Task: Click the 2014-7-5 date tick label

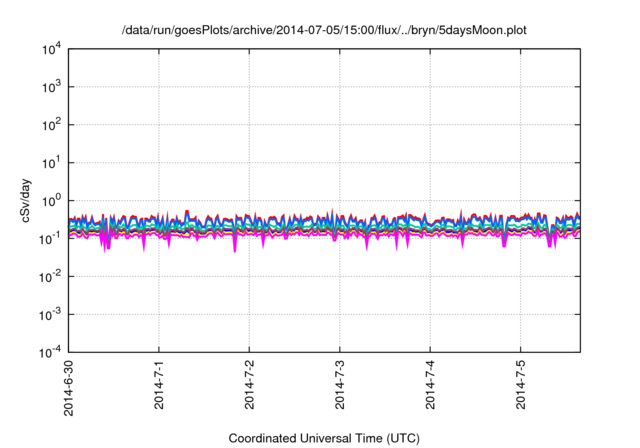Action: [520, 384]
